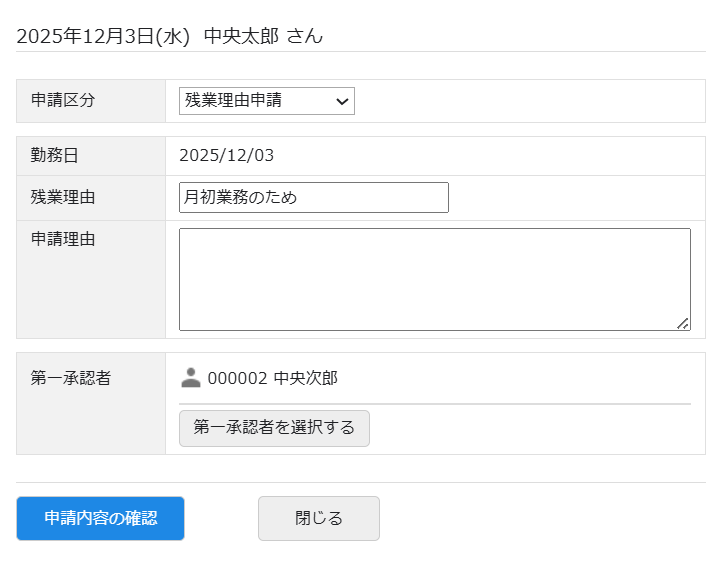The width and height of the screenshot is (722, 561).
Task: Open the 申請区分 dropdown list
Action: coord(266,101)
